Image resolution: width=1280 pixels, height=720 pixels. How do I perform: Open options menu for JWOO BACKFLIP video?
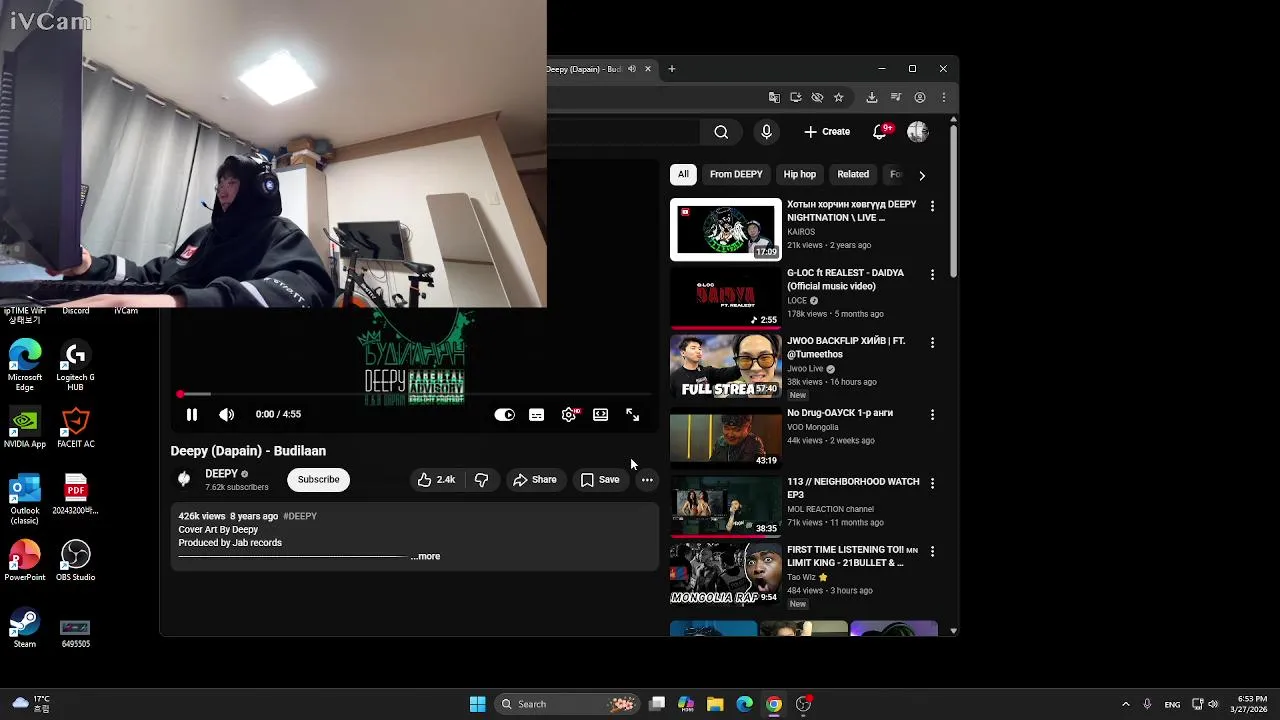[932, 342]
